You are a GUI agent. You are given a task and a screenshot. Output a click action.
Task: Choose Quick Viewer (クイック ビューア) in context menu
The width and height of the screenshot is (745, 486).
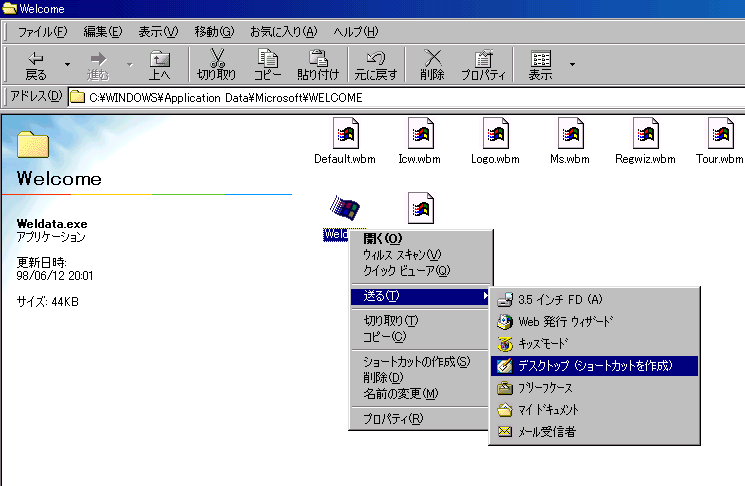point(420,271)
